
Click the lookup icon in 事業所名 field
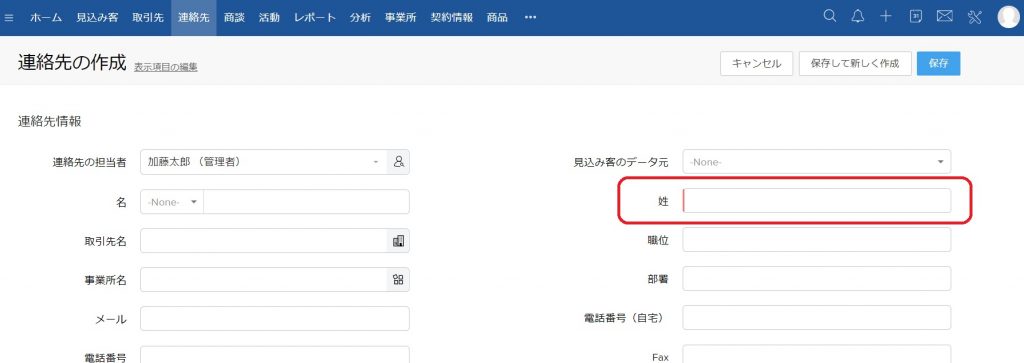point(398,280)
